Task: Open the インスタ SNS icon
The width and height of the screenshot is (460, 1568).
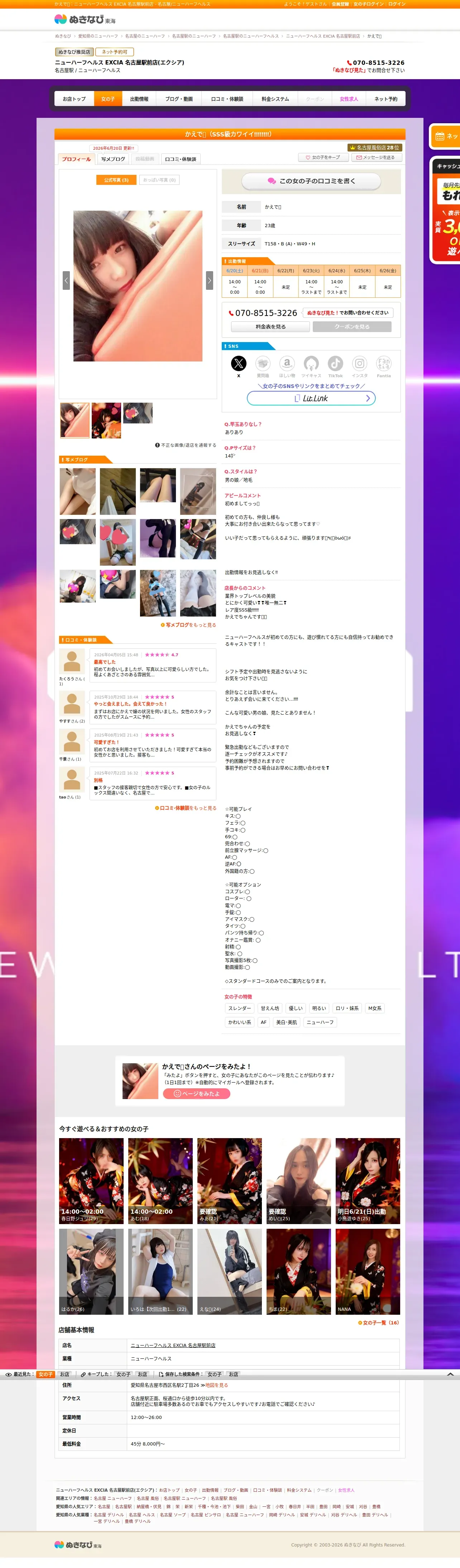Action: coord(360,363)
